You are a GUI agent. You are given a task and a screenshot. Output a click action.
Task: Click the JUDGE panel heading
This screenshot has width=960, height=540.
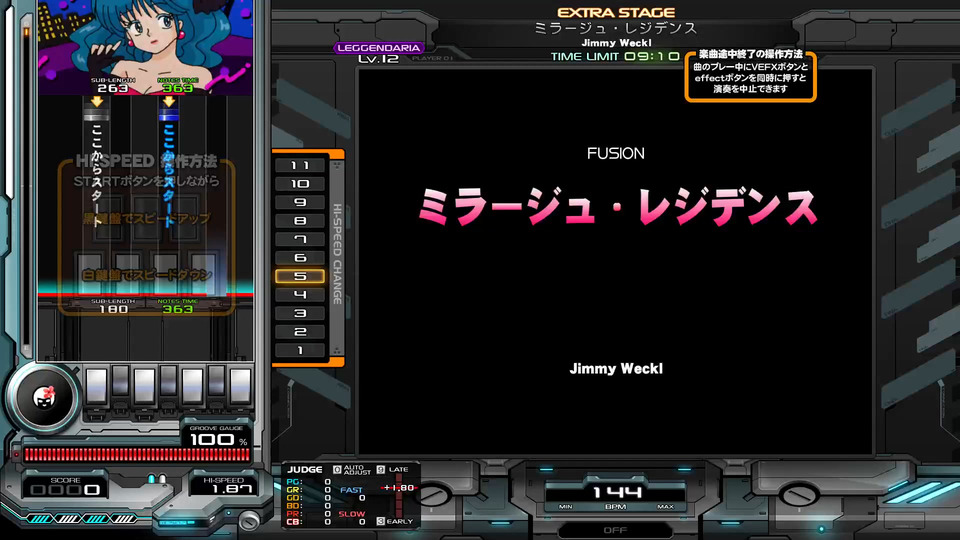305,470
